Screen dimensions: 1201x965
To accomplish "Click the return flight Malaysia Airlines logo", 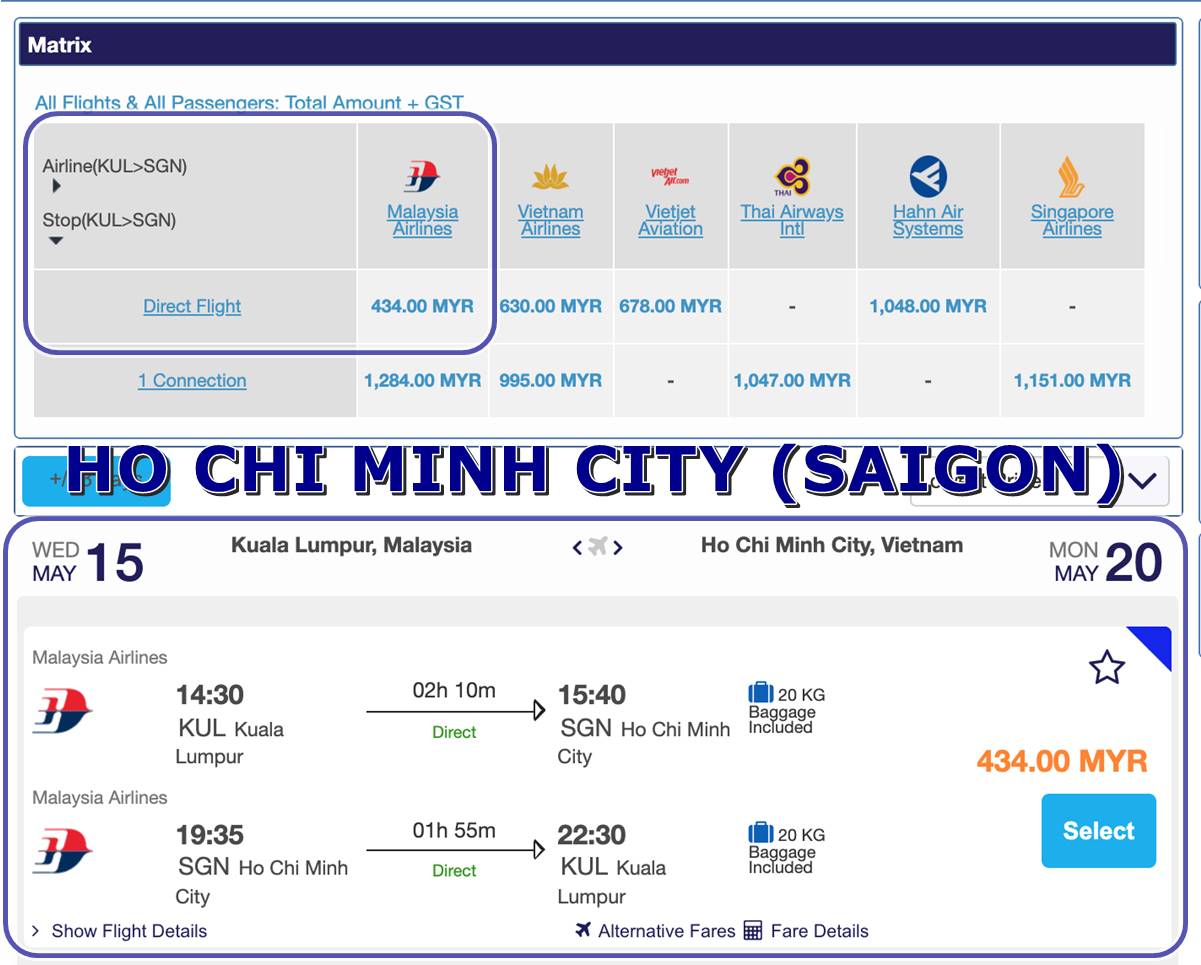I will [x=62, y=851].
